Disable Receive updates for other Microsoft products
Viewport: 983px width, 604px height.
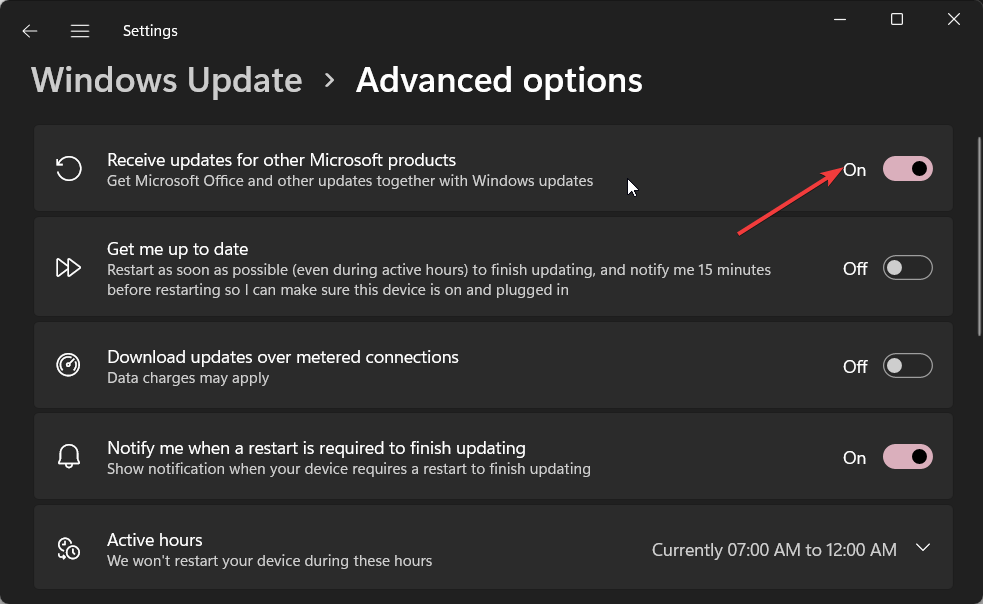(x=907, y=169)
